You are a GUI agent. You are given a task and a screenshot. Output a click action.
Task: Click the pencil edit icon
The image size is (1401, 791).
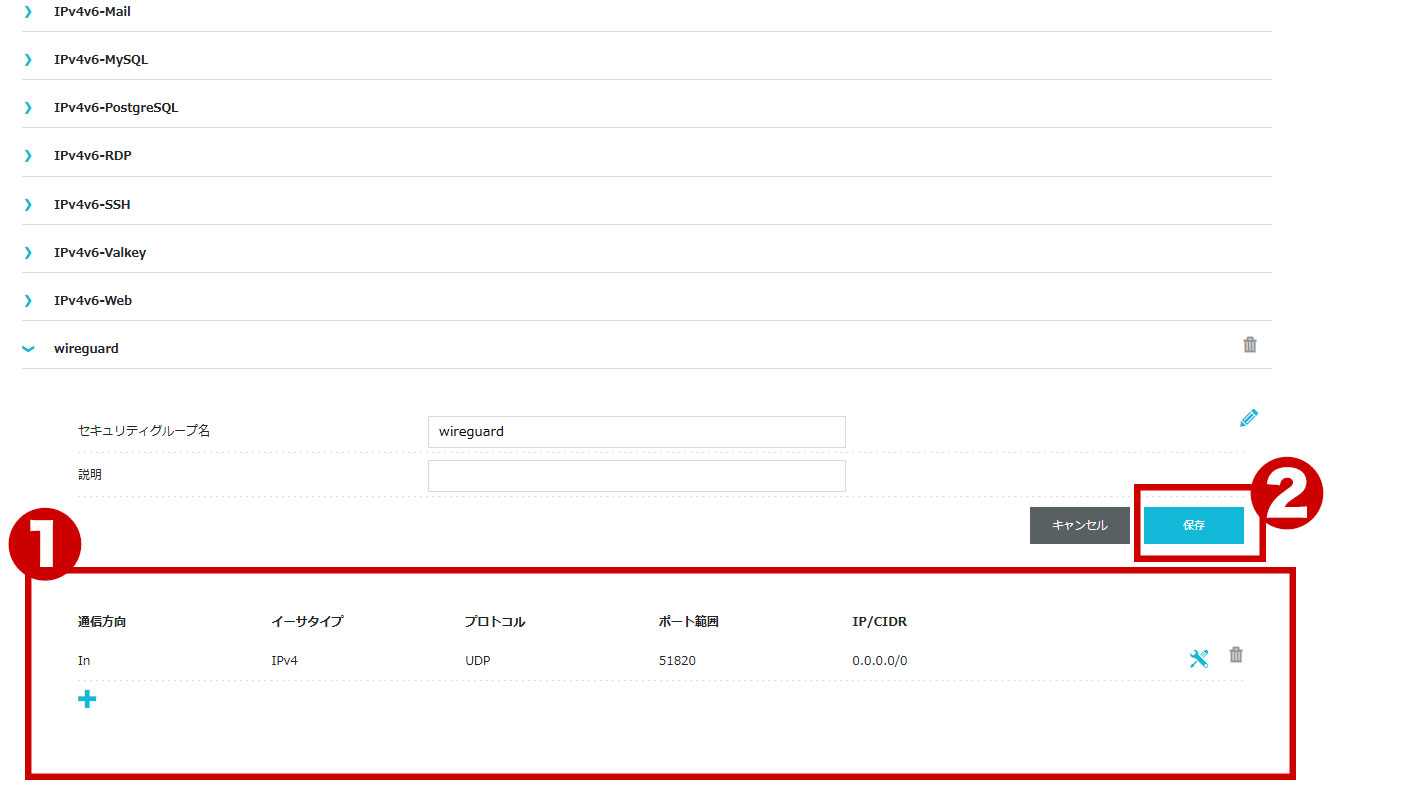[1249, 418]
